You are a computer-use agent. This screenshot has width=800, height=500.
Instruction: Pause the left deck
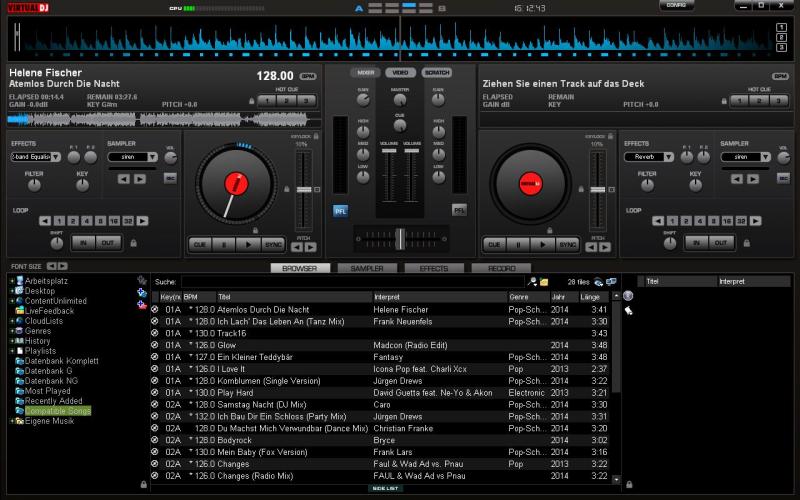223,244
